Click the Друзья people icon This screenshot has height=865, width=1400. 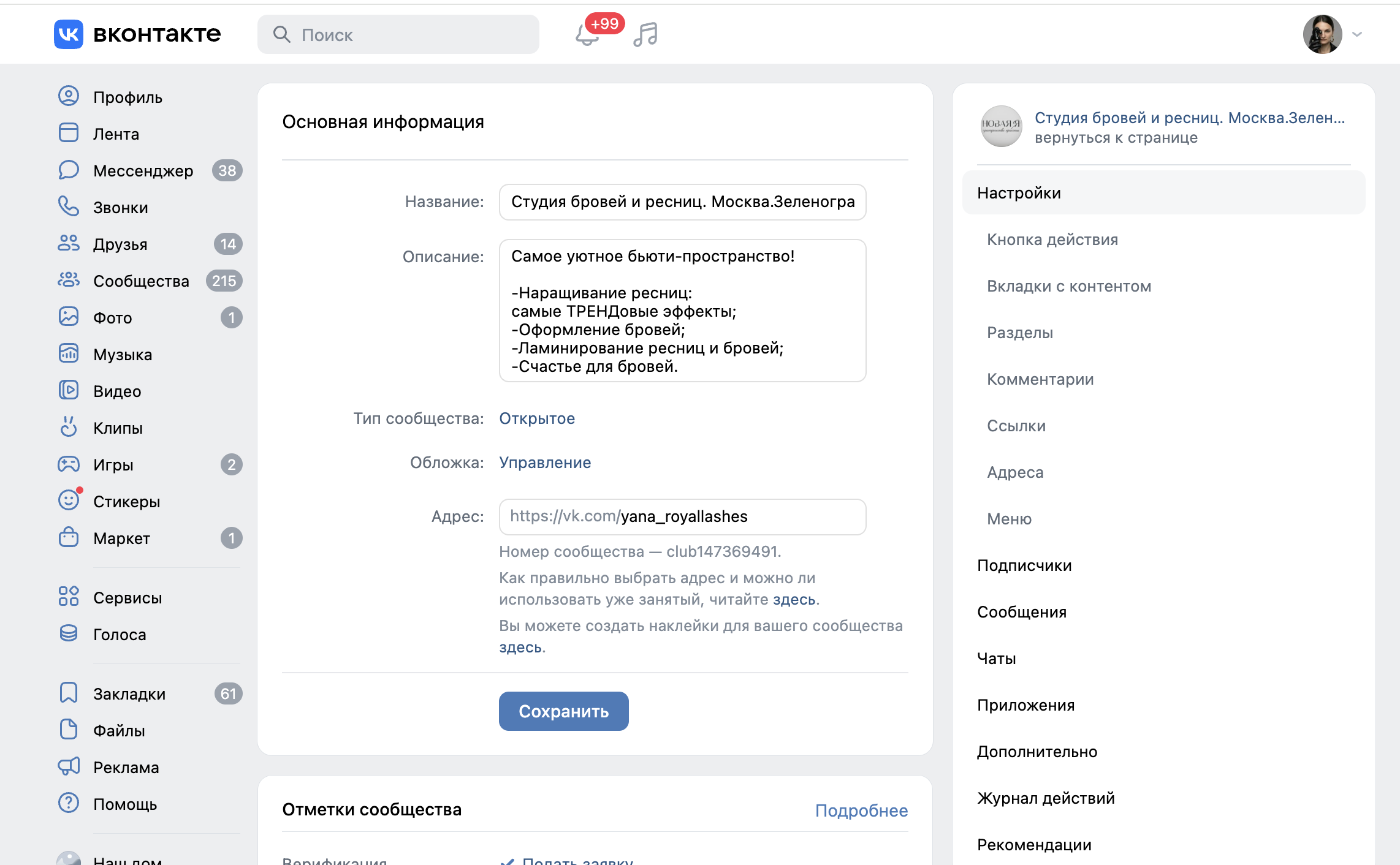69,243
